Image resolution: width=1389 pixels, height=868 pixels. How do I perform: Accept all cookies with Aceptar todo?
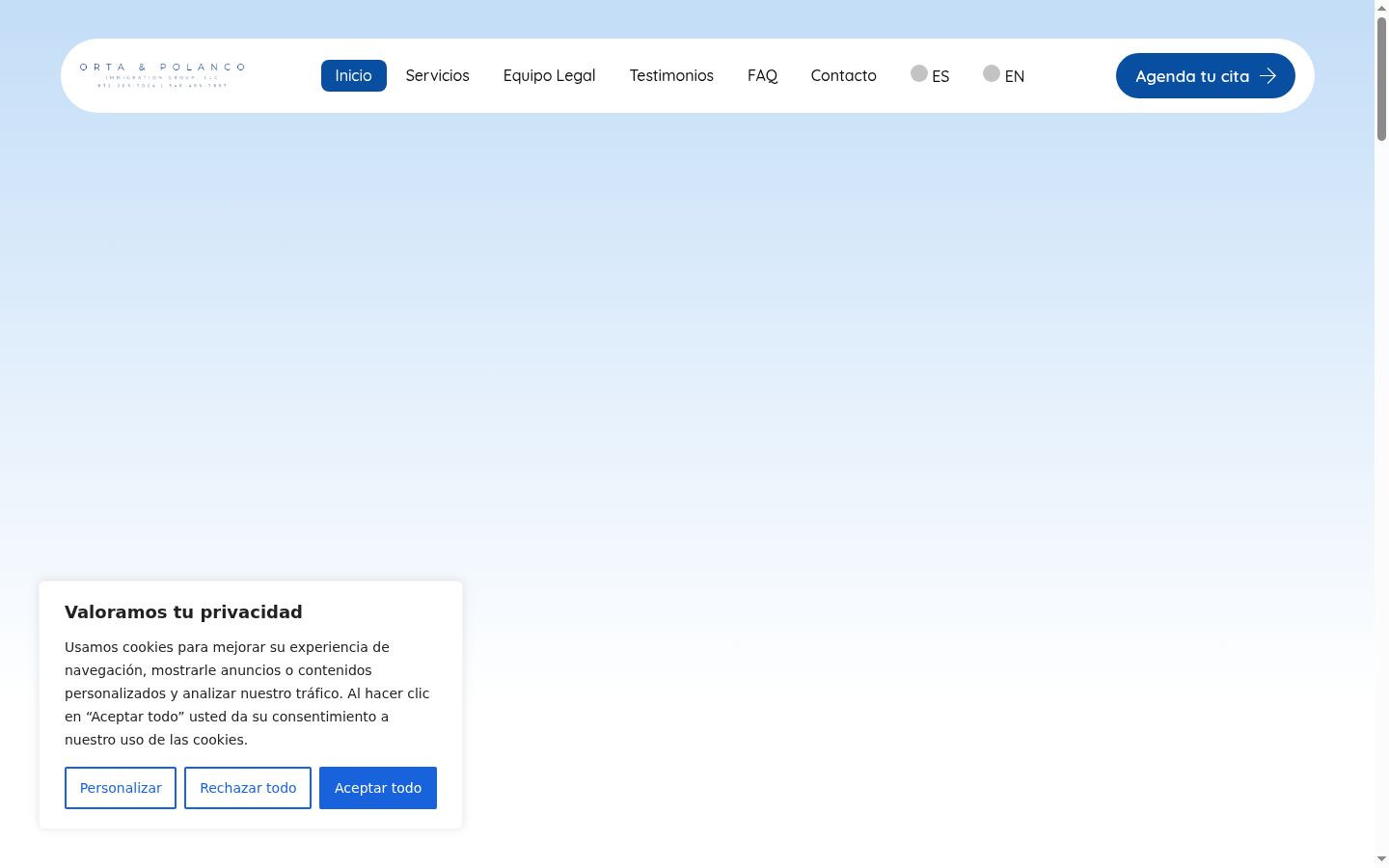(378, 788)
